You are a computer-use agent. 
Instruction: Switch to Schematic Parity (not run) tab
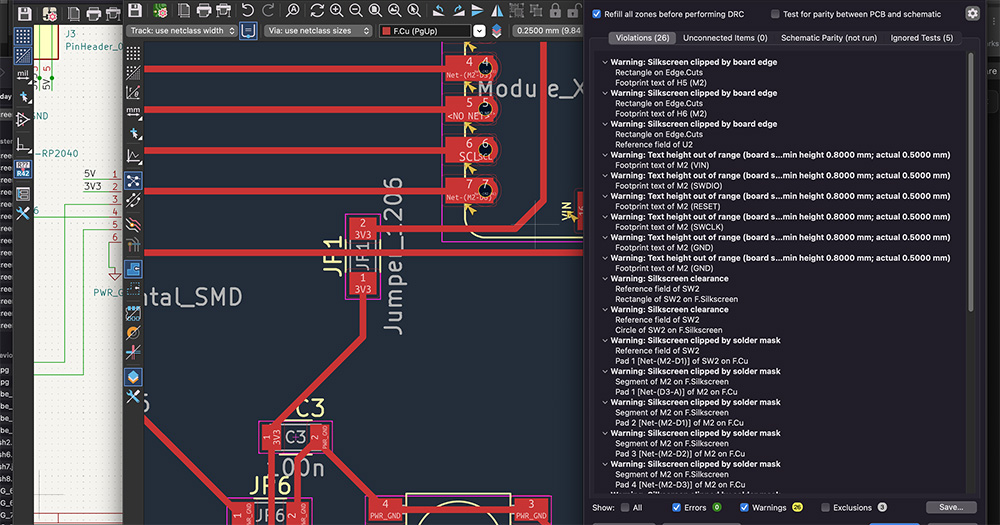[828, 38]
